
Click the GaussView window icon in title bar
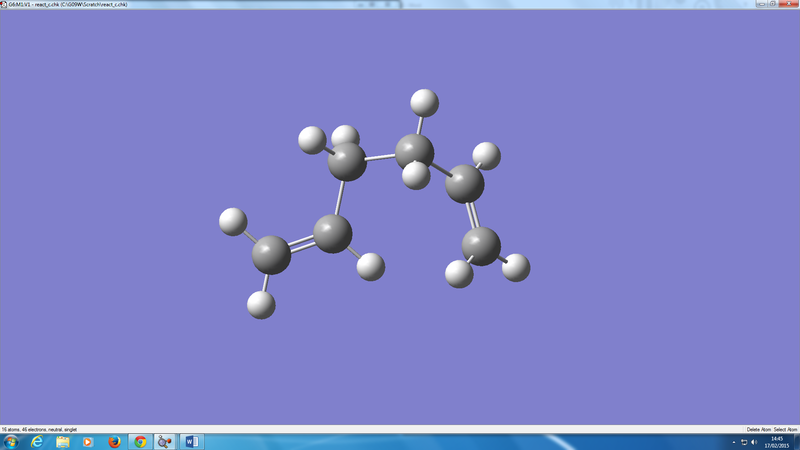click(4, 4)
